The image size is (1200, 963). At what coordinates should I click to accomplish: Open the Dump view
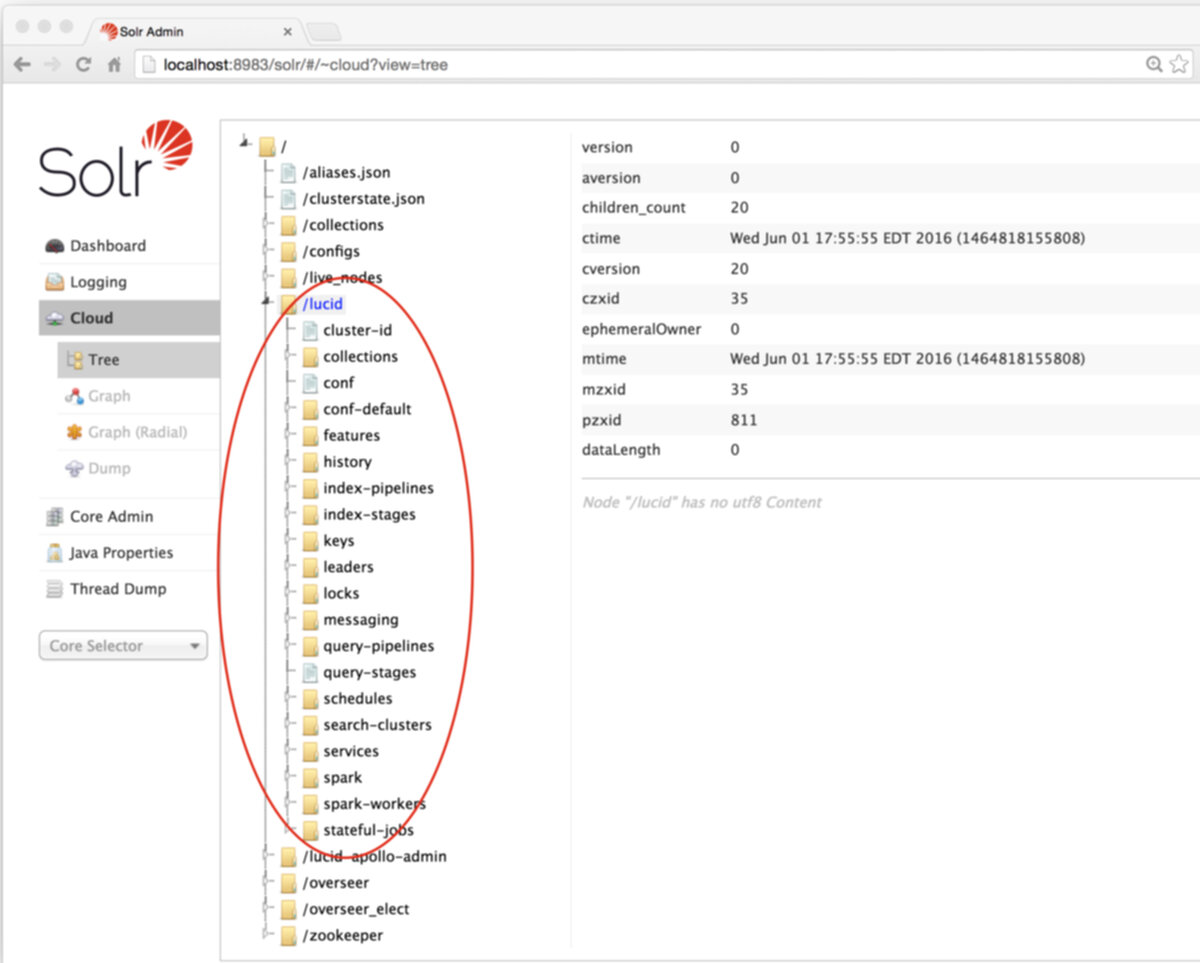pyautogui.click(x=109, y=468)
